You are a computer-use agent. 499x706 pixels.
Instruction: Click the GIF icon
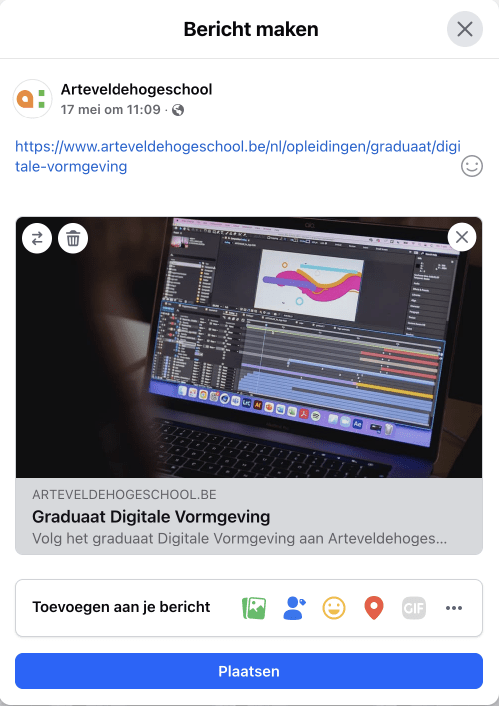(x=414, y=608)
